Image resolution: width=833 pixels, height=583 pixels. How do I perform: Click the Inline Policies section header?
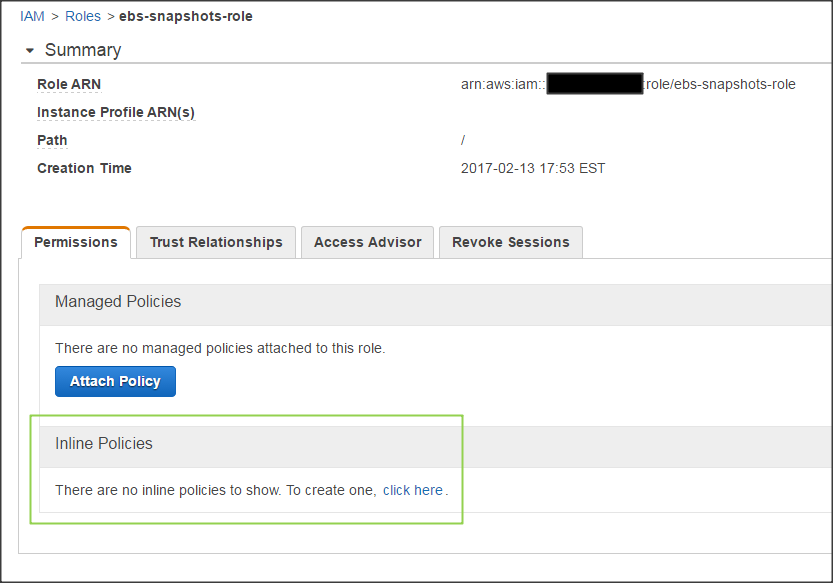436,446
